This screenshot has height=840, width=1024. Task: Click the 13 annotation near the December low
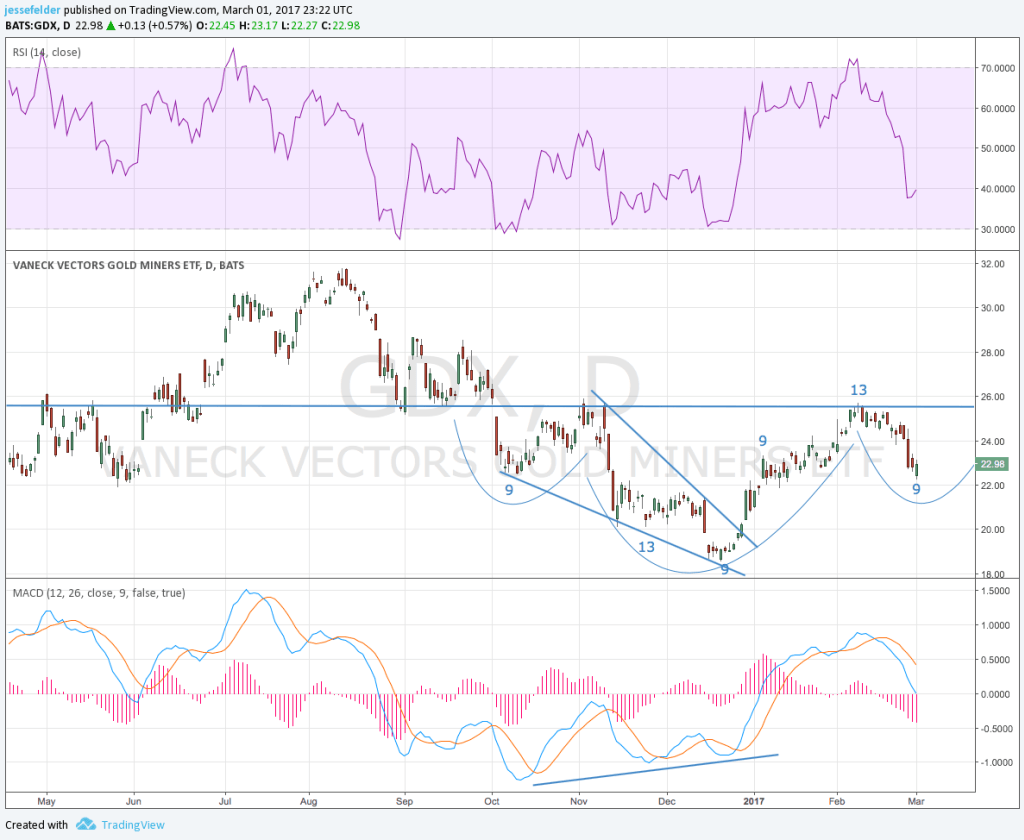tap(646, 547)
